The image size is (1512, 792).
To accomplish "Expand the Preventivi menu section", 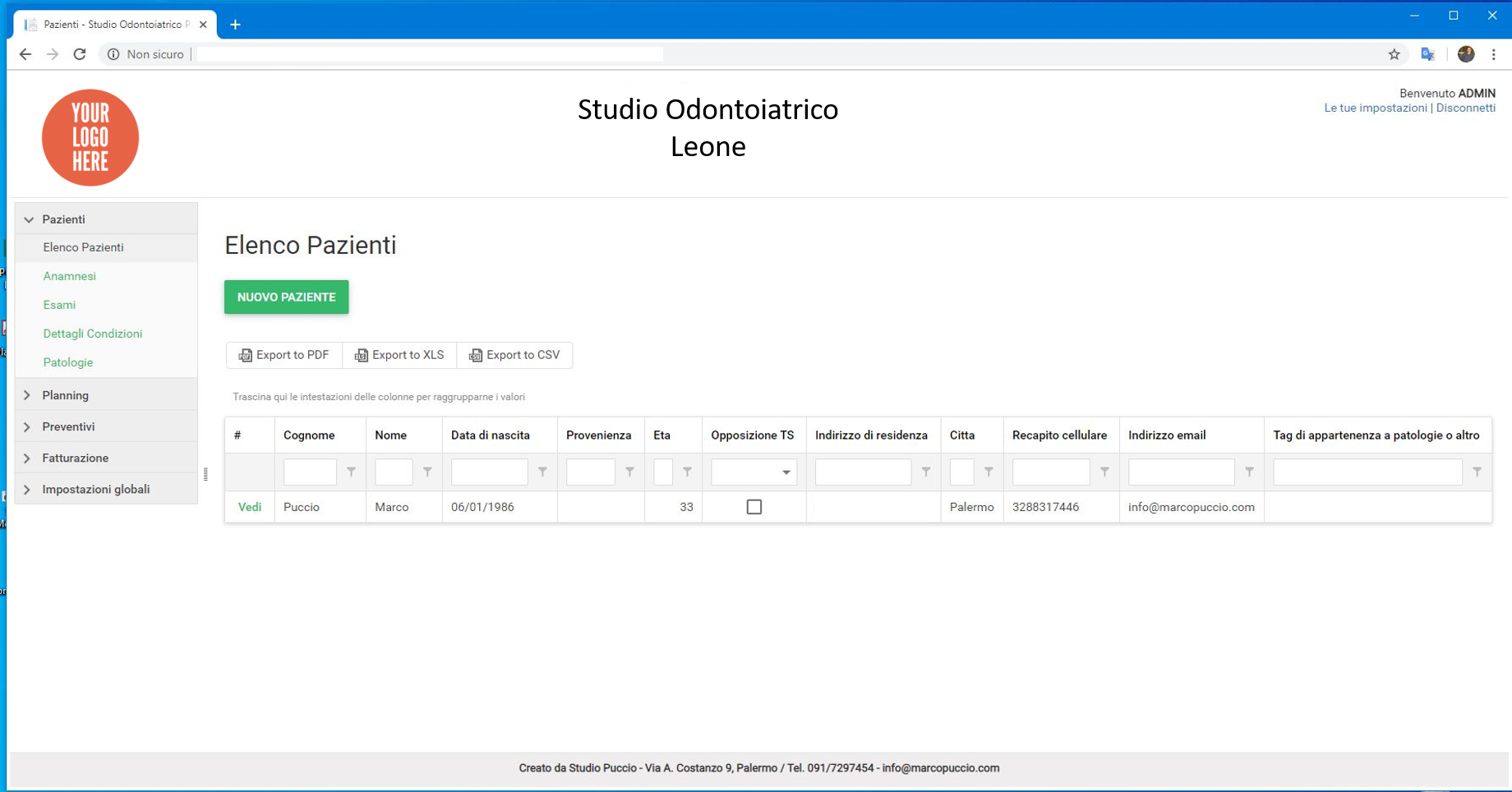I will (106, 426).
